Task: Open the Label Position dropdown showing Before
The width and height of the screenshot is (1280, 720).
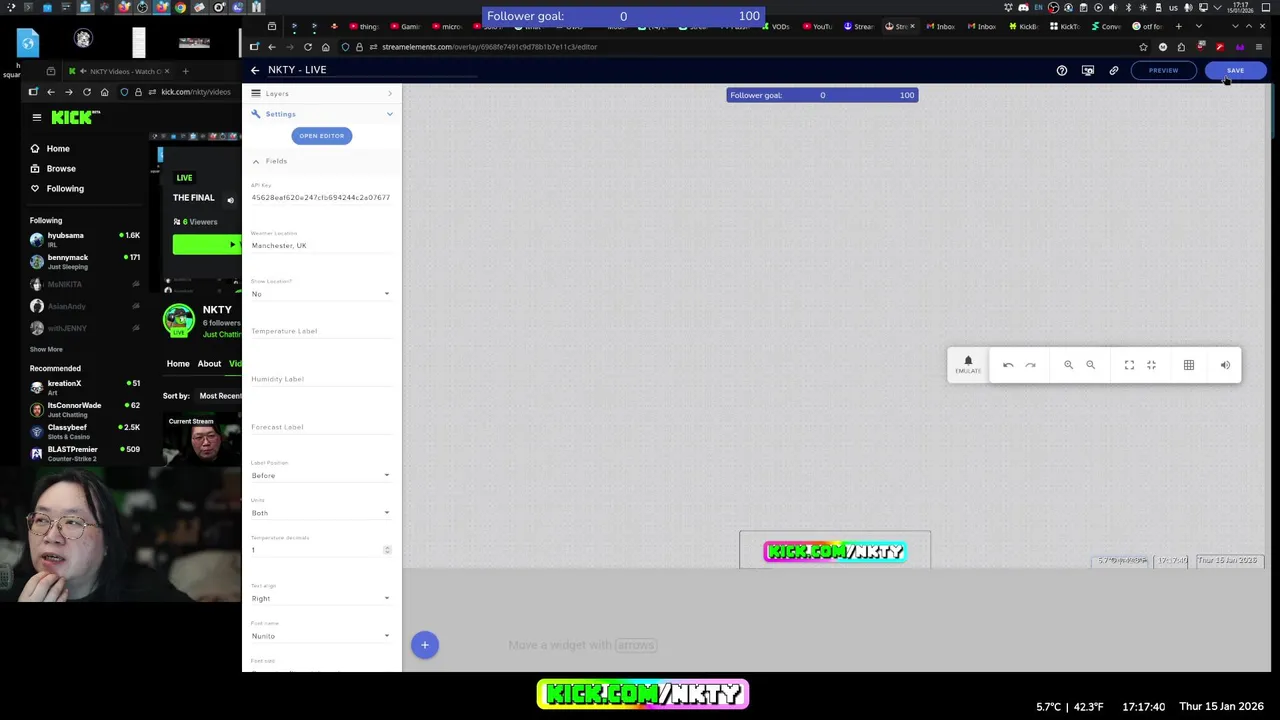Action: pyautogui.click(x=321, y=475)
